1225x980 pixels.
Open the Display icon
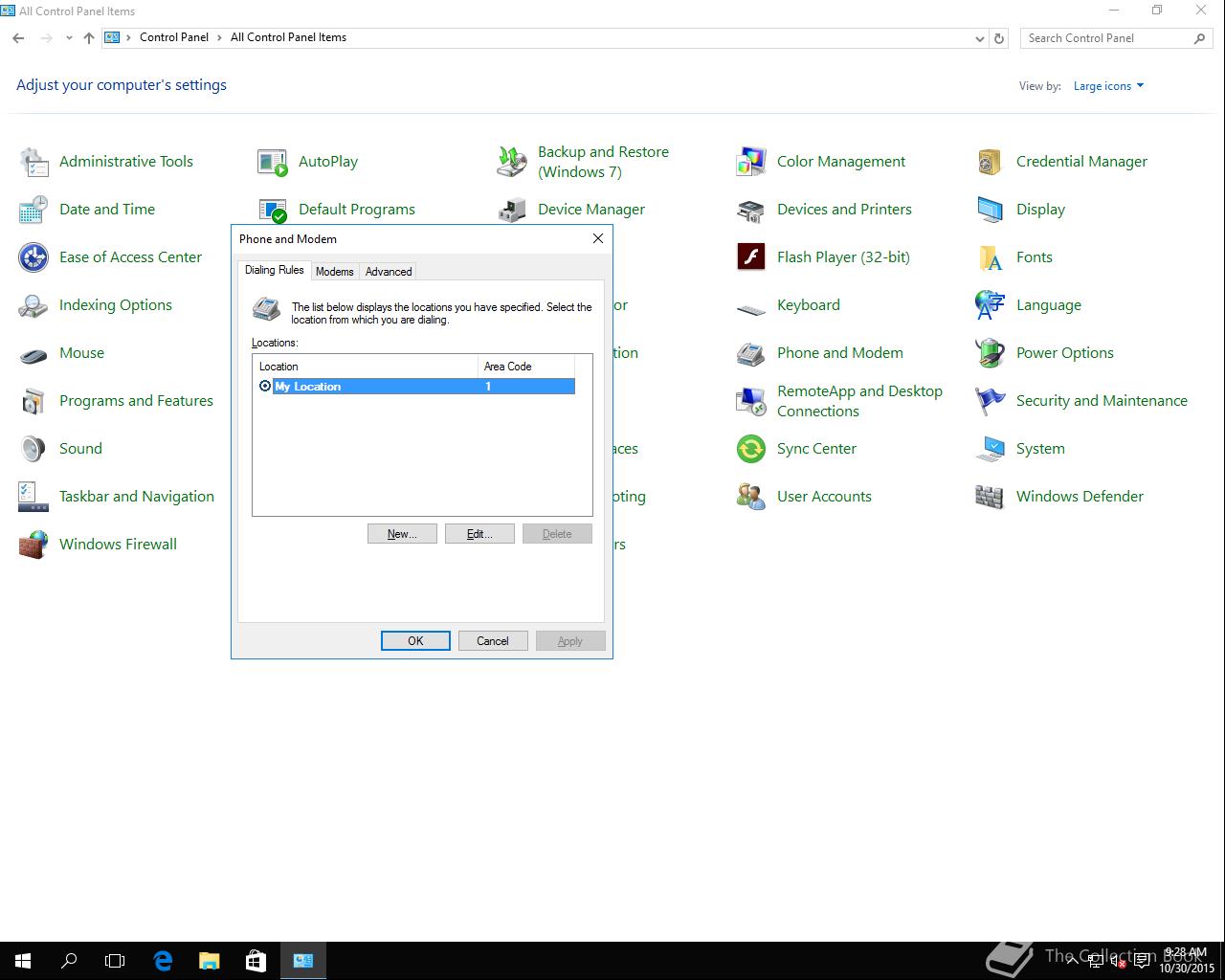(x=991, y=210)
